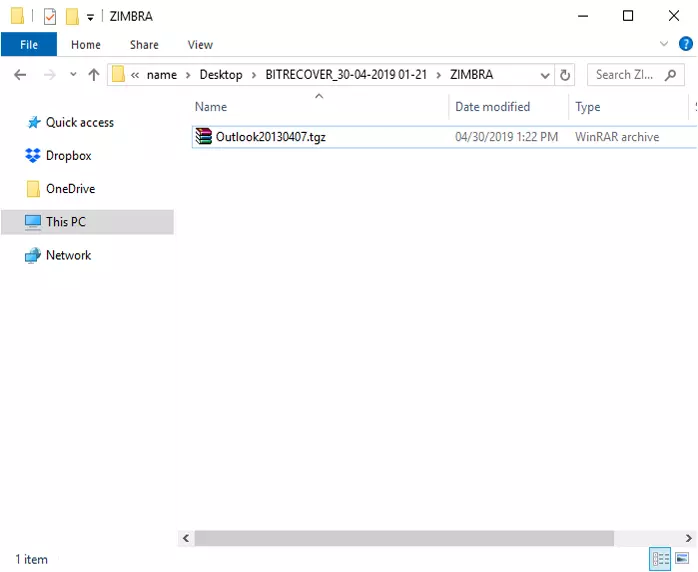Viewport: 698px width, 572px height.
Task: Select Network in the navigation pane
Action: pyautogui.click(x=68, y=255)
